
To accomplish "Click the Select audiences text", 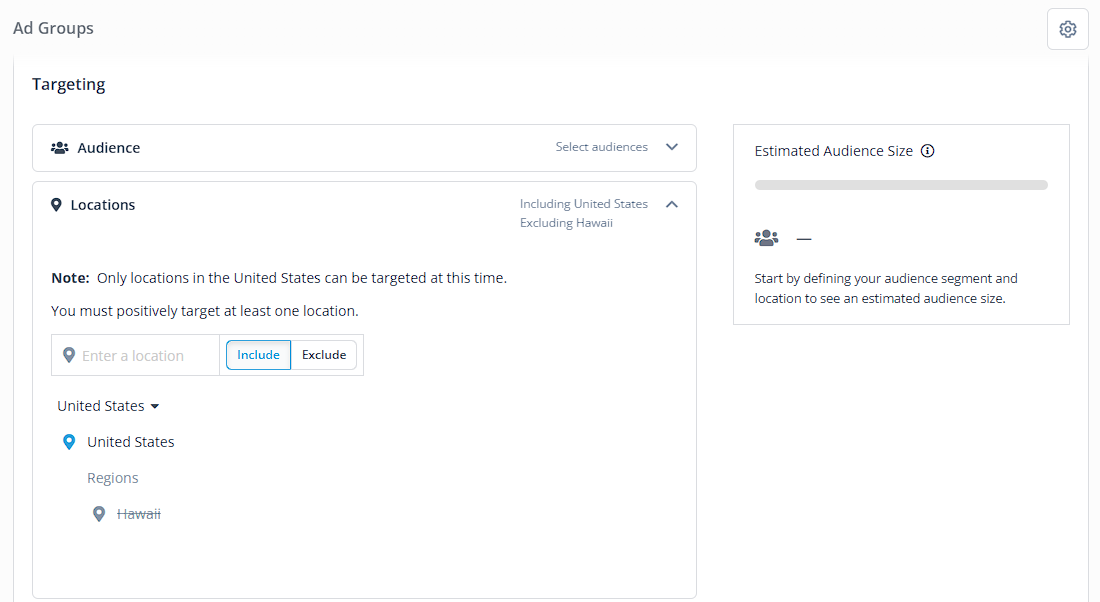I will 601,147.
